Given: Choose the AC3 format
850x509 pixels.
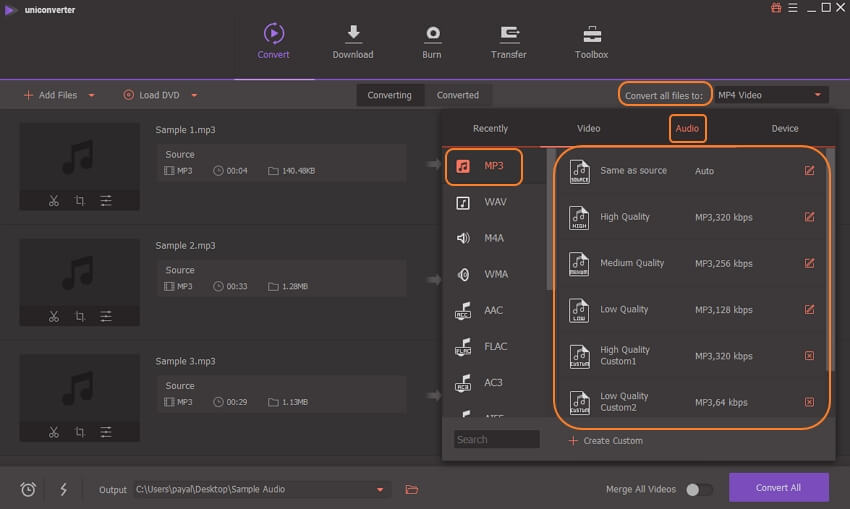Looking at the screenshot, I should (x=494, y=383).
